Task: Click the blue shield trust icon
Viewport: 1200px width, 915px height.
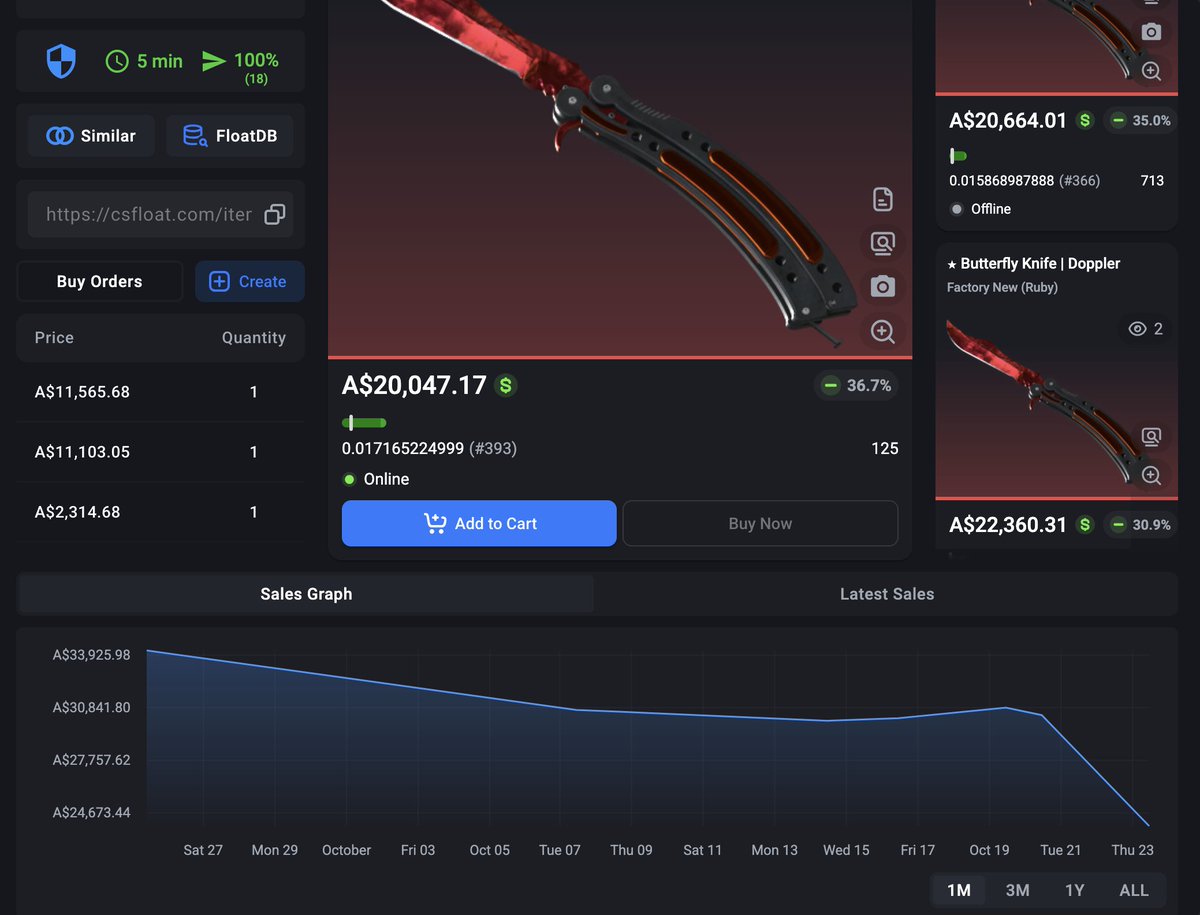Action: 61,62
